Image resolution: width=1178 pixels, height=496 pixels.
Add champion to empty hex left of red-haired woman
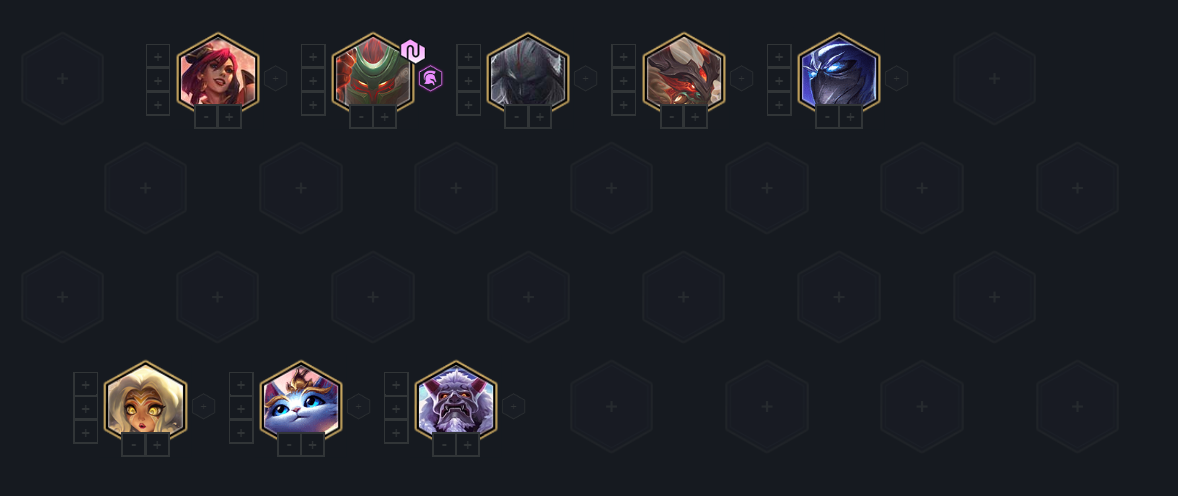62,78
